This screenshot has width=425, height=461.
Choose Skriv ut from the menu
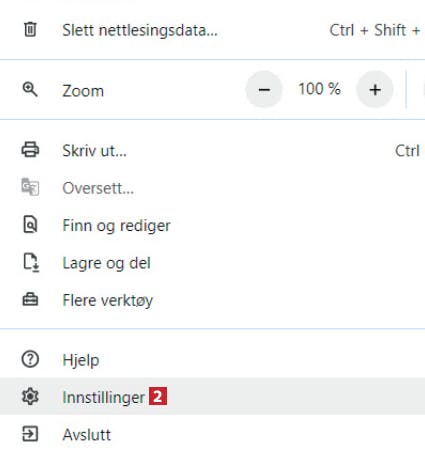tap(212, 150)
